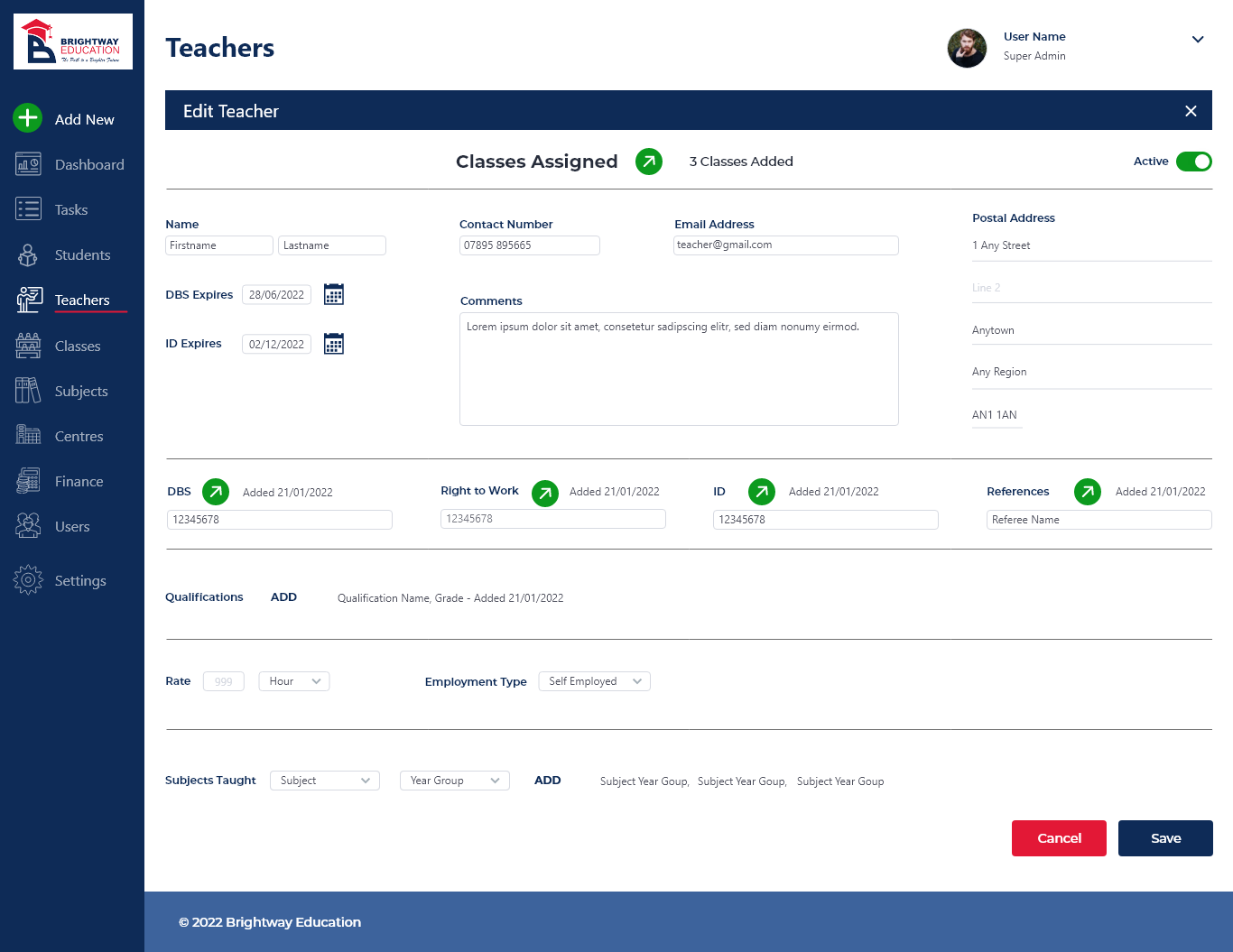The image size is (1233, 952).
Task: Click the Email Address field teacher@gmail.com
Action: click(x=786, y=245)
